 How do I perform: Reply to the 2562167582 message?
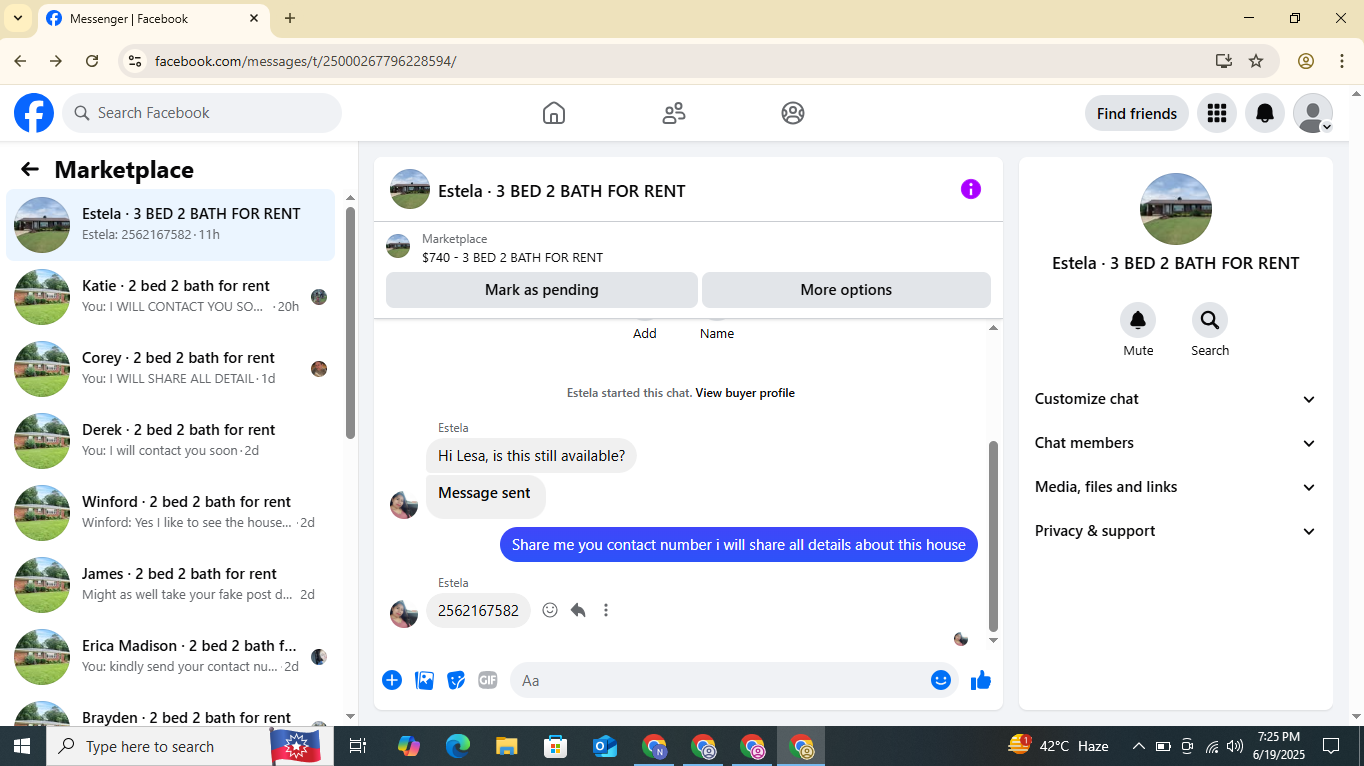coord(578,610)
